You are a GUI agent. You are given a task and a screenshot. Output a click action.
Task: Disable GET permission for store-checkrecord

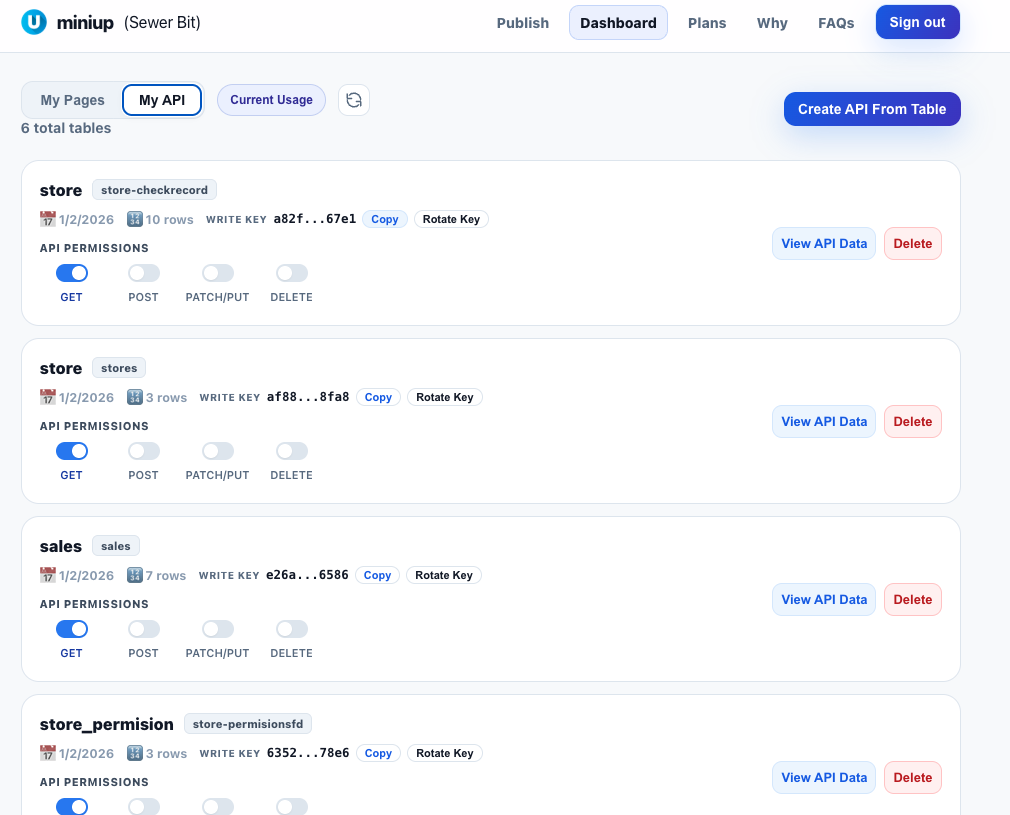[x=71, y=272]
